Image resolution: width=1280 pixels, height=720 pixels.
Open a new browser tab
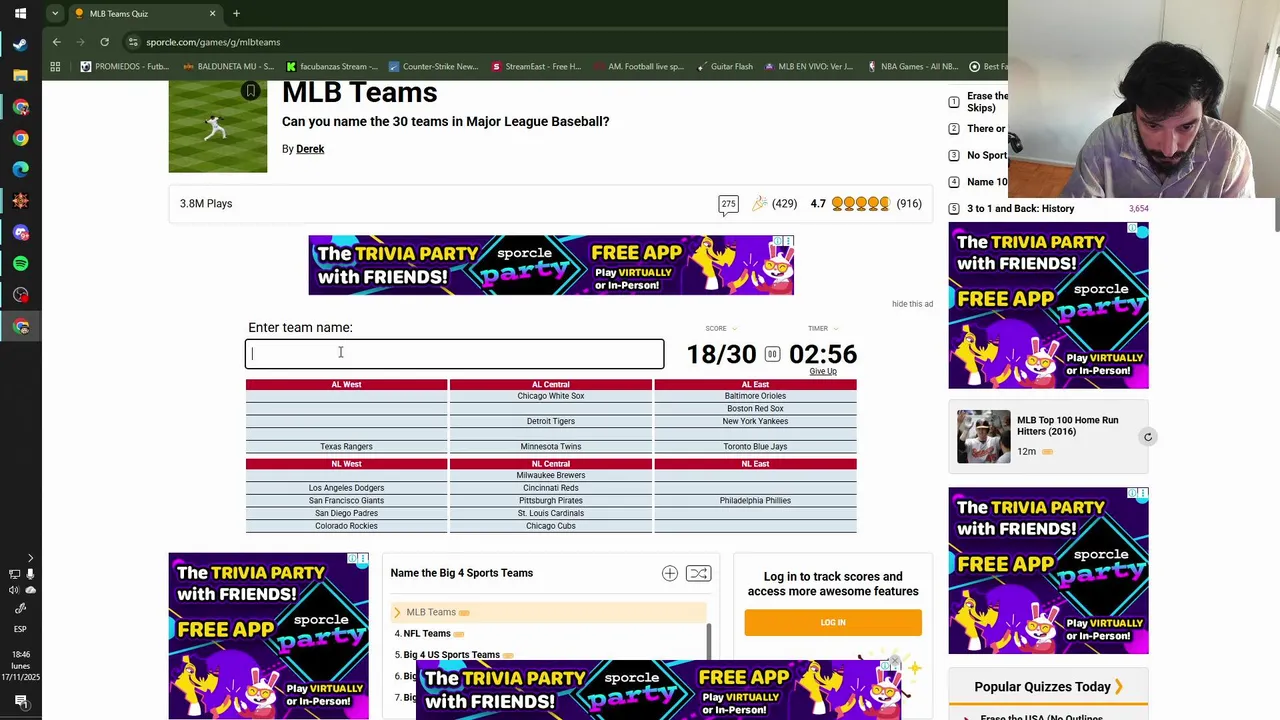point(236,14)
